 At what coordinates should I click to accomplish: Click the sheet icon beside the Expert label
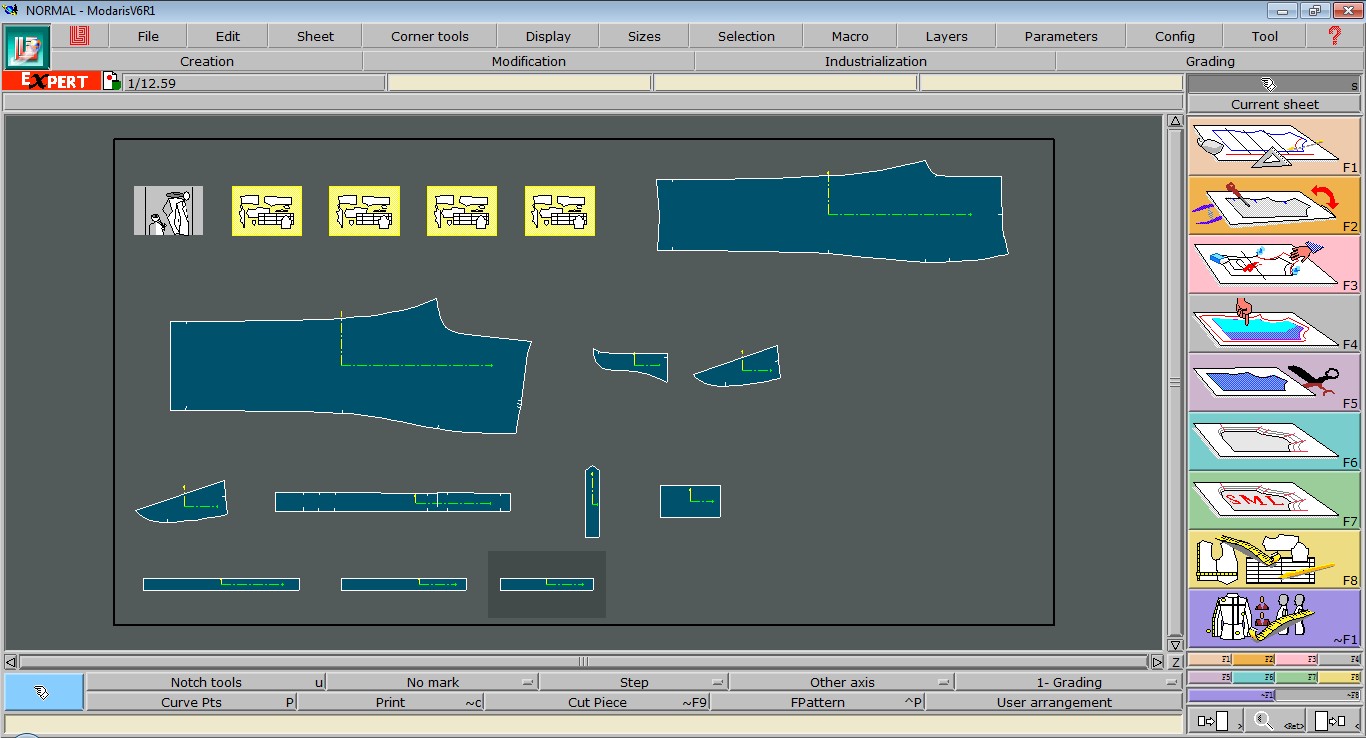[x=112, y=81]
